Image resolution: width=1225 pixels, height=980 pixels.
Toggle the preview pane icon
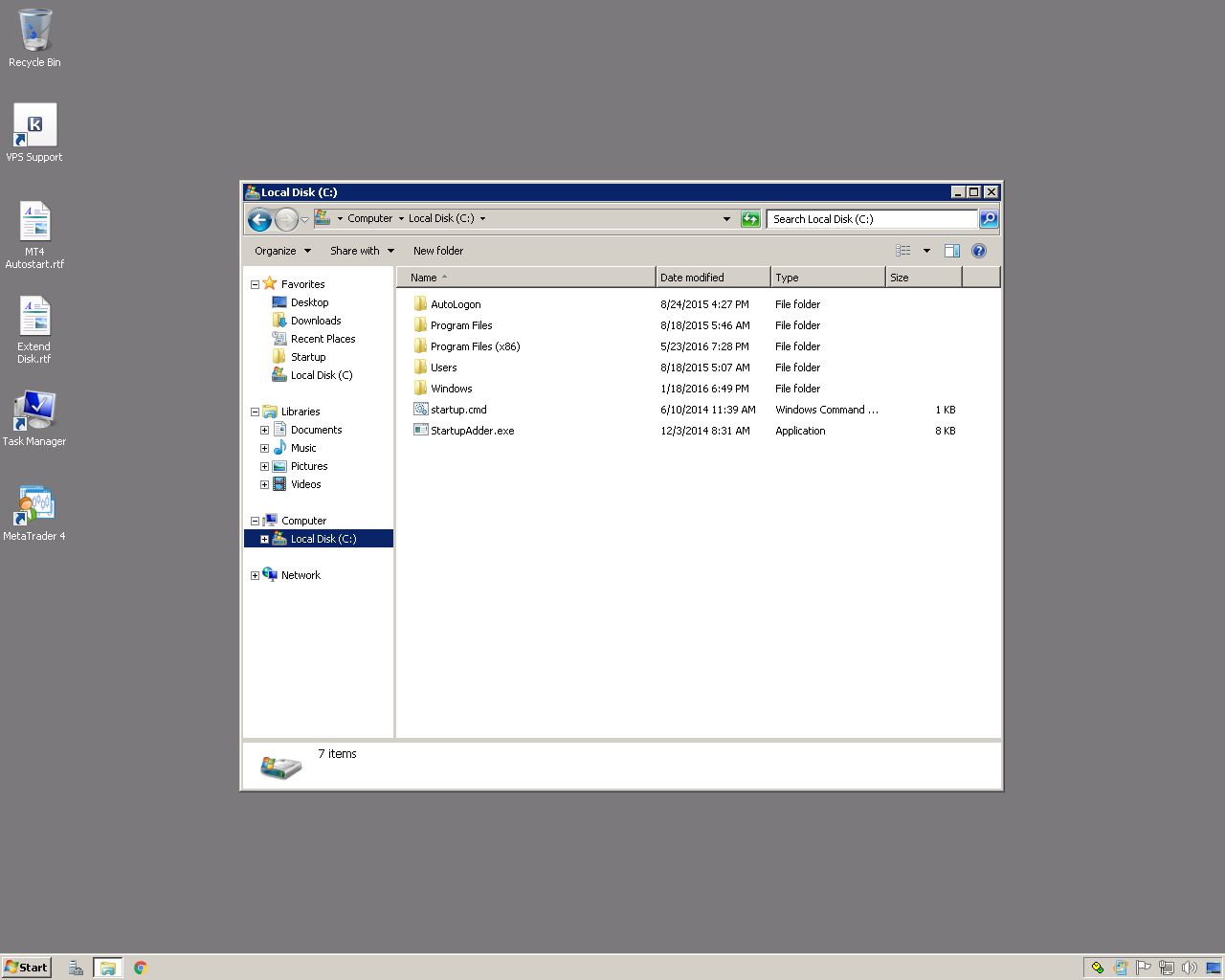pos(951,251)
